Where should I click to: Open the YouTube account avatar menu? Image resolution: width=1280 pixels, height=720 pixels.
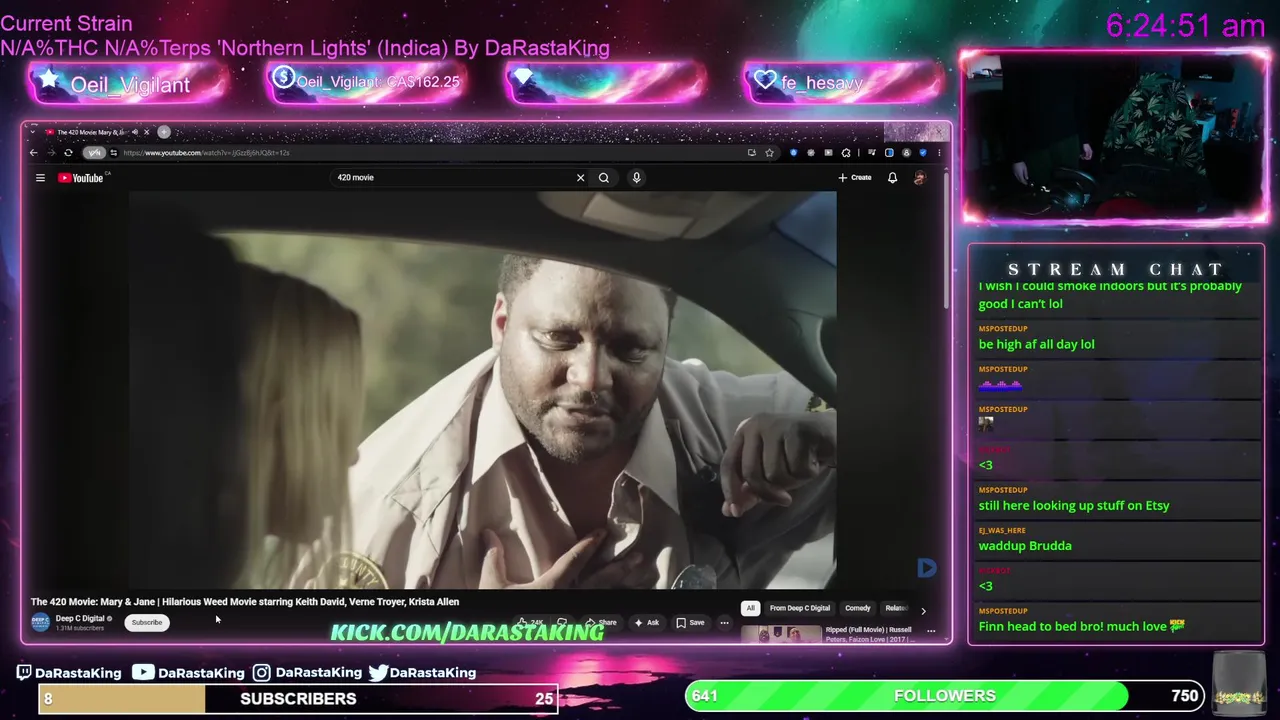point(920,178)
